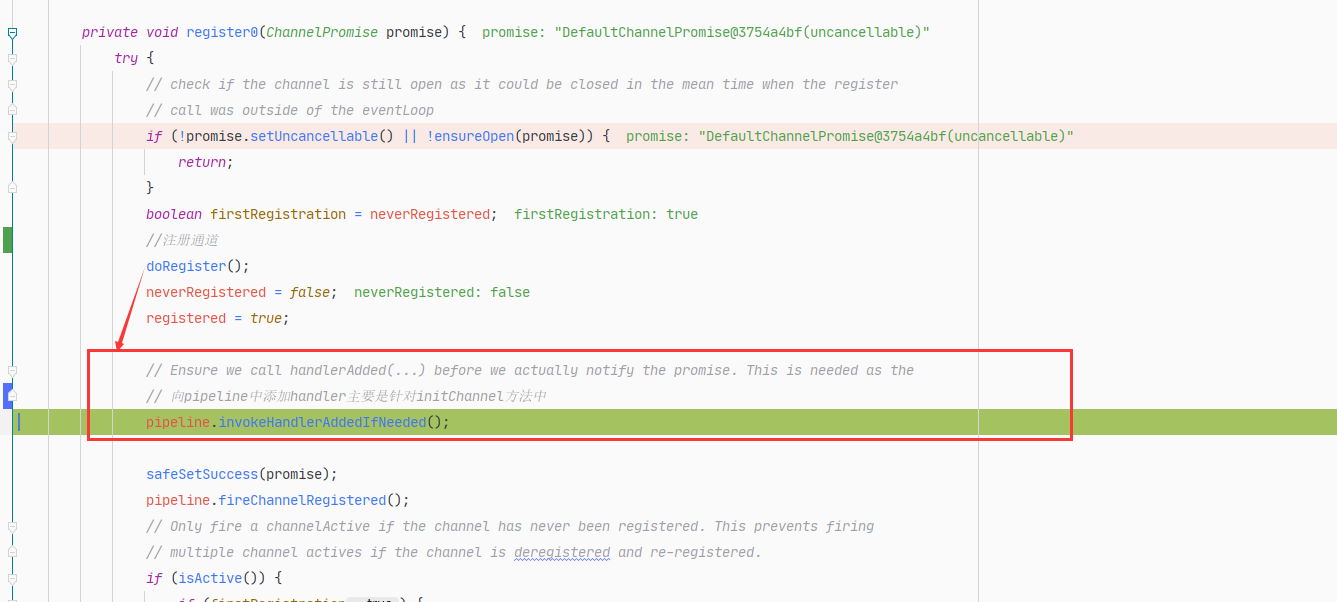
Task: Fold the if (!promise.setUncancellable()) block
Action: (x=12, y=137)
